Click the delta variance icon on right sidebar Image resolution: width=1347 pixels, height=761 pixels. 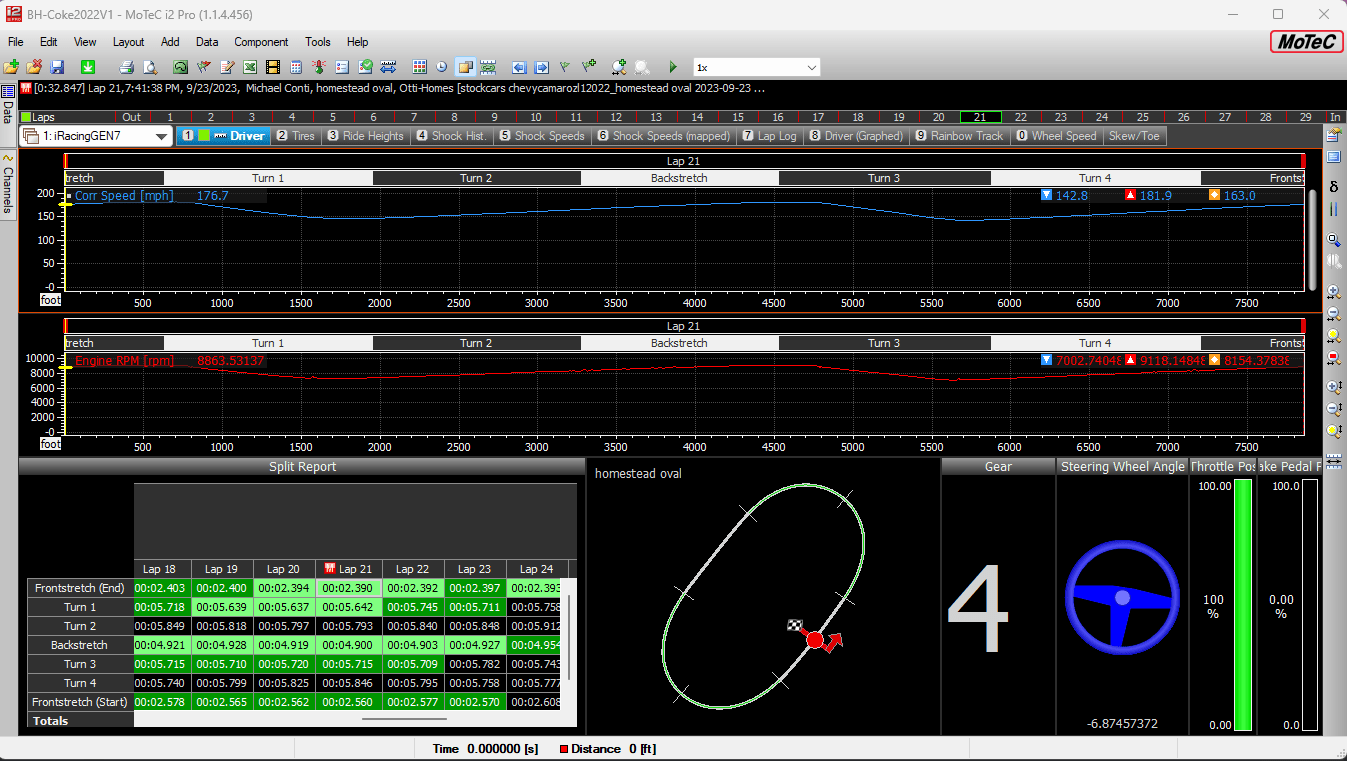[x=1333, y=186]
